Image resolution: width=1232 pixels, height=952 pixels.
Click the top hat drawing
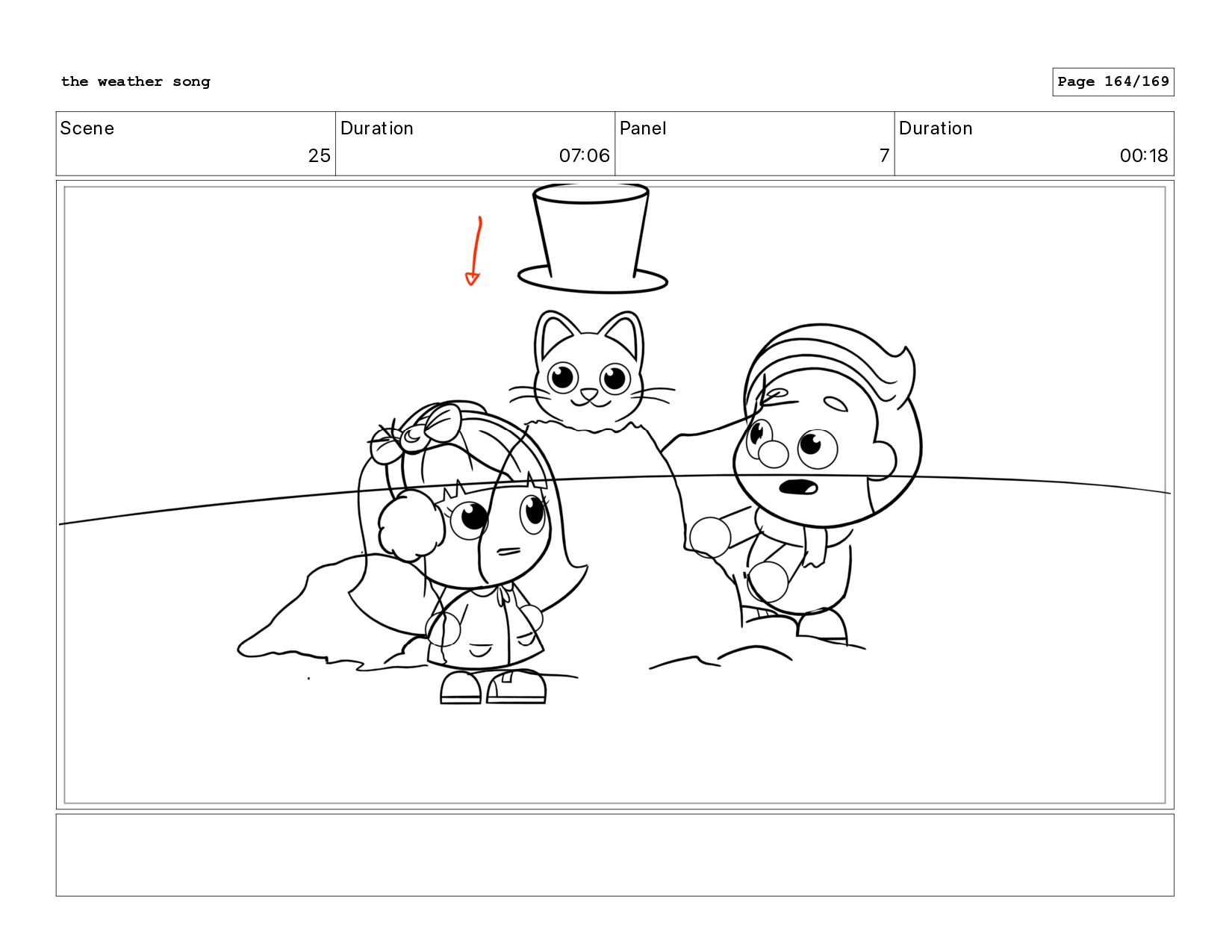pyautogui.click(x=592, y=237)
